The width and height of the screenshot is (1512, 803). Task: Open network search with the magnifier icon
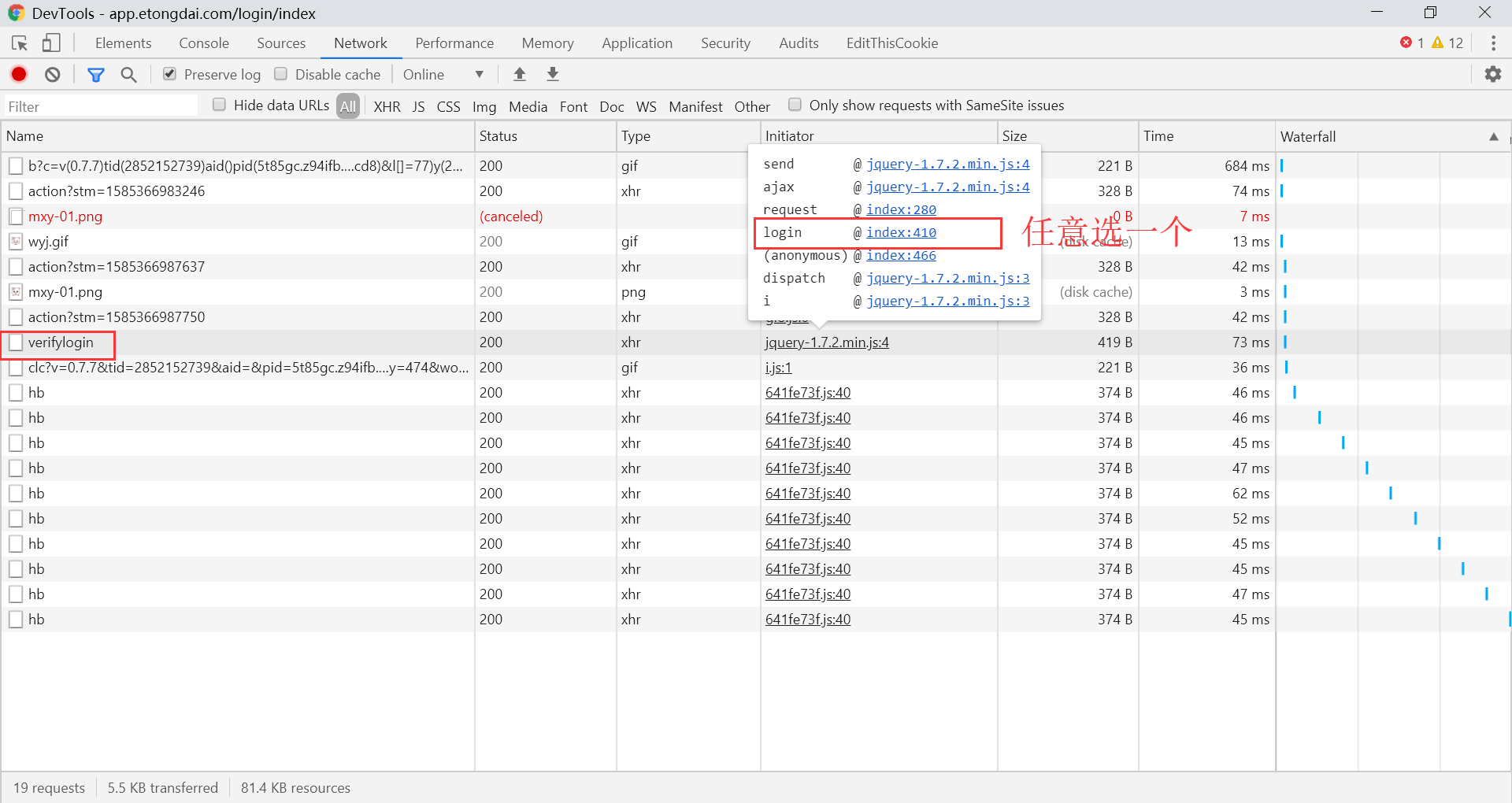128,74
